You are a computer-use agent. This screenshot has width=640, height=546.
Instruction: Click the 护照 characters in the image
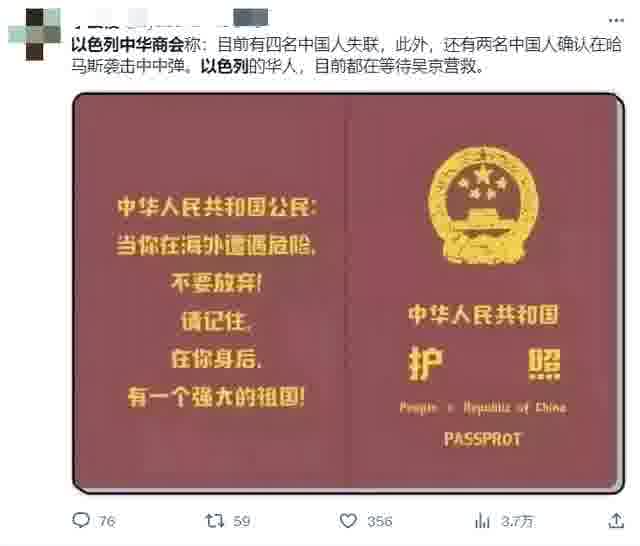[x=484, y=364]
